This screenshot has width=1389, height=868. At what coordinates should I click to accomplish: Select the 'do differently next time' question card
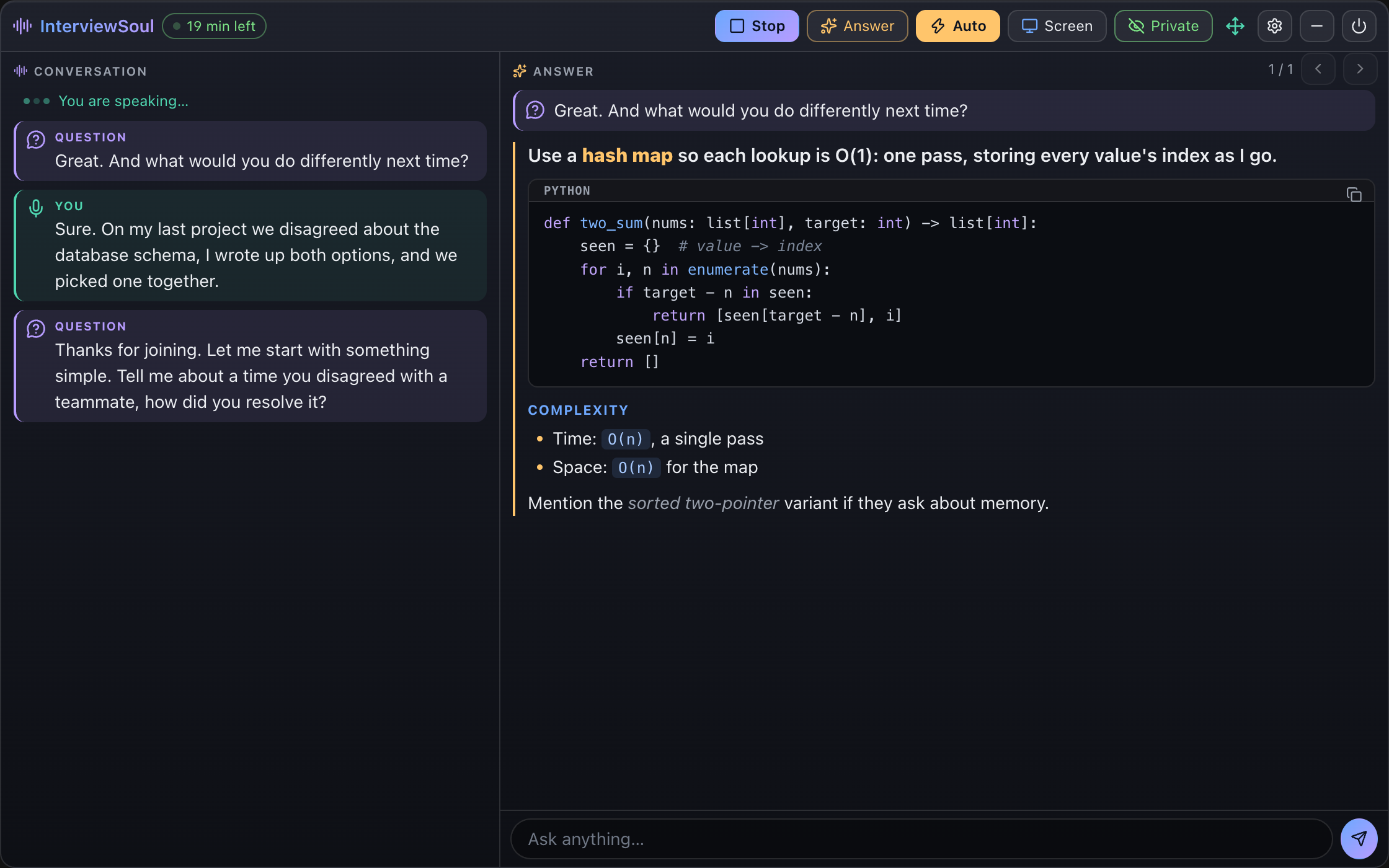point(251,151)
